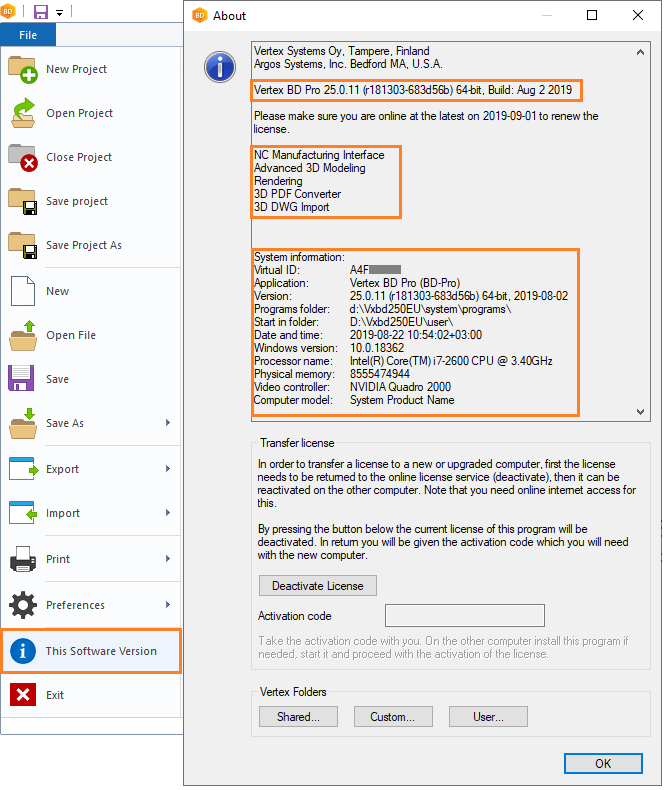This screenshot has height=790, width=666.
Task: Open the User... Vertex folder
Action: pos(488,717)
